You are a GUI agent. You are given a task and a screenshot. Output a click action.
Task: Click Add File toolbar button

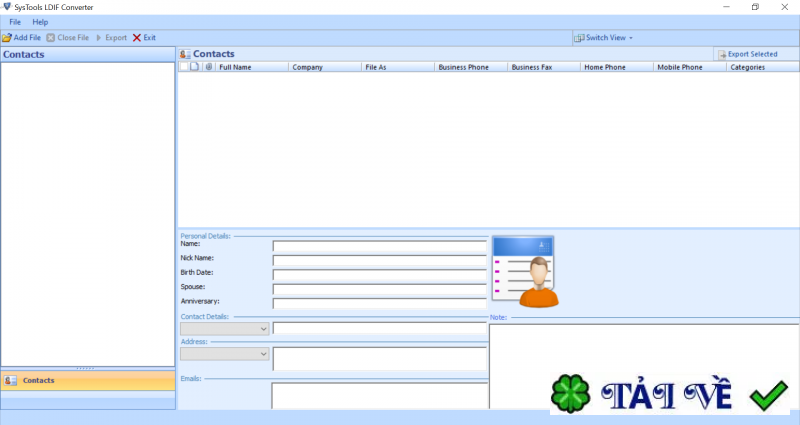[x=21, y=38]
